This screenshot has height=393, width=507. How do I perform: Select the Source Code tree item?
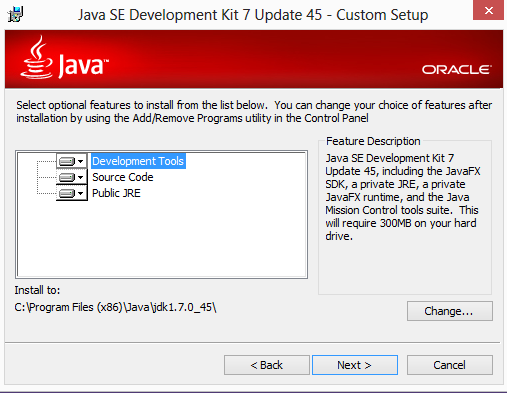click(123, 177)
